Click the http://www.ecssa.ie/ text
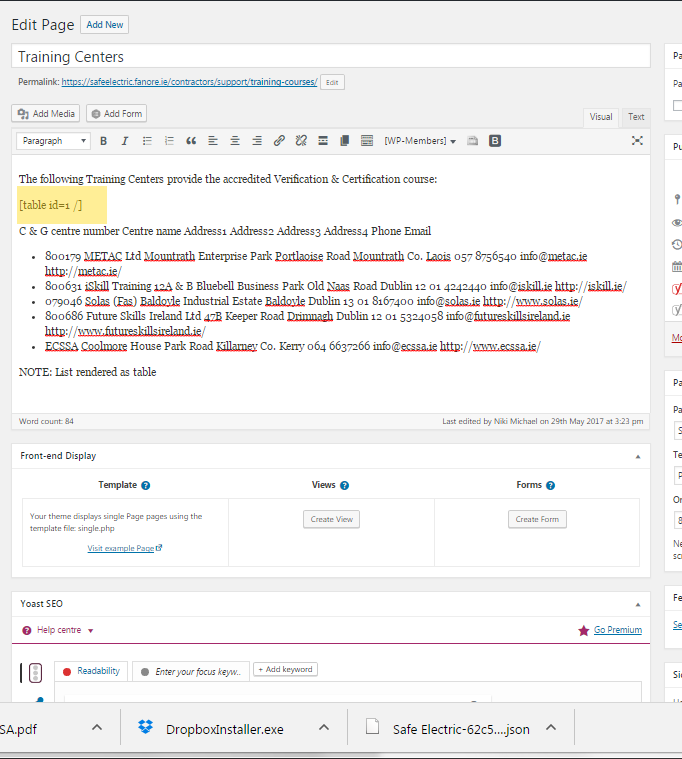Viewport: 682px width, 759px height. click(x=490, y=346)
